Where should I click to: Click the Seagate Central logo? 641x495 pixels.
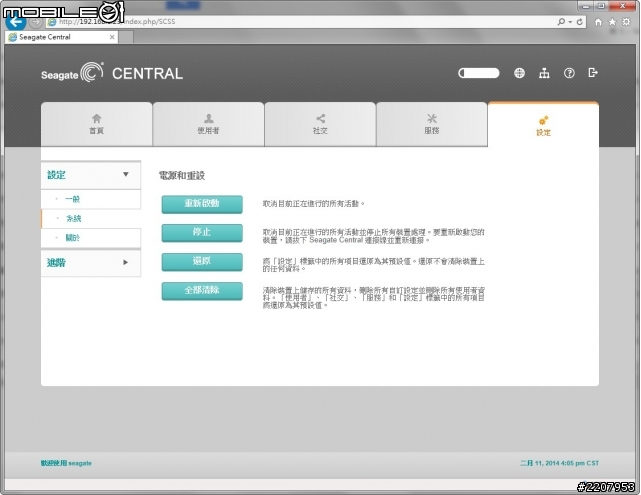112,73
